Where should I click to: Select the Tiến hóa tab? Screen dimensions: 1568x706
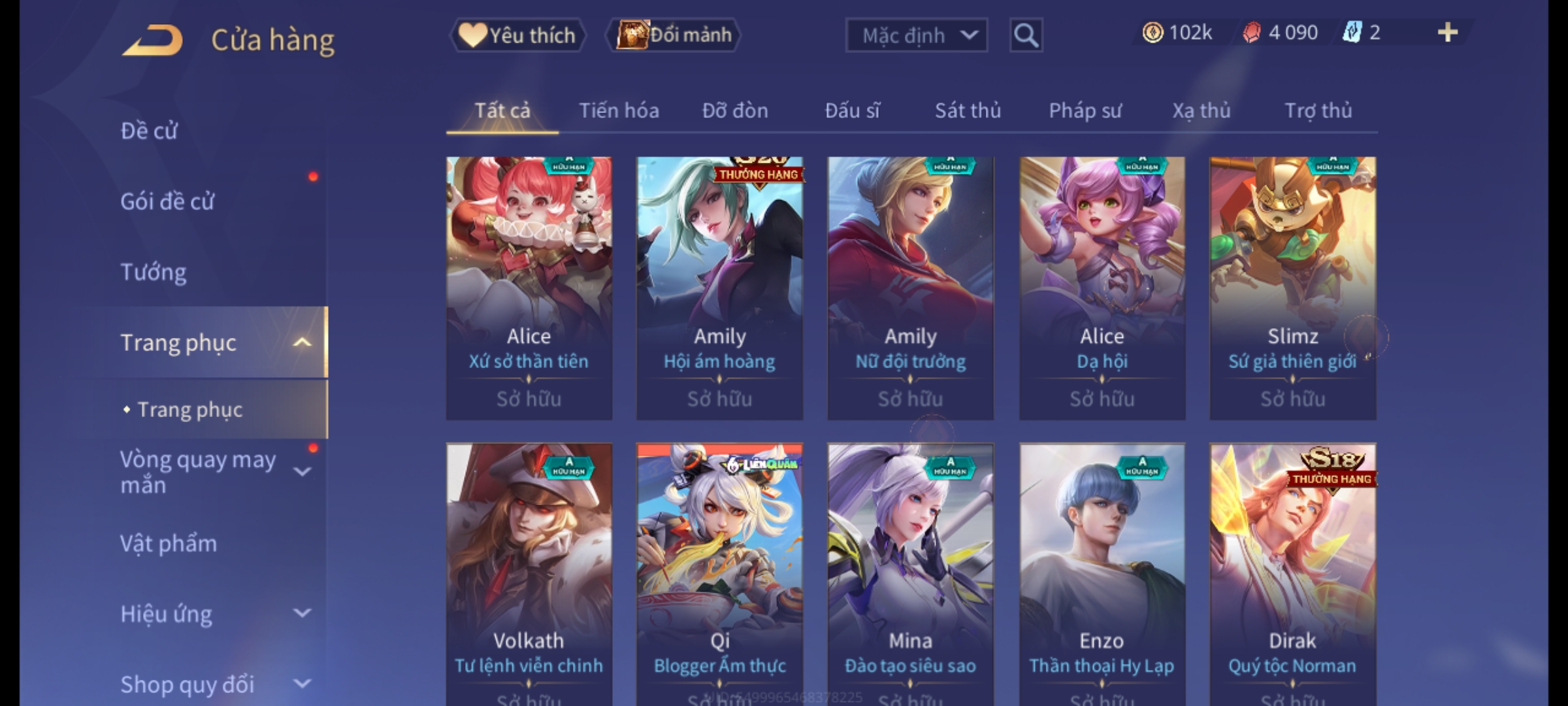coord(619,110)
